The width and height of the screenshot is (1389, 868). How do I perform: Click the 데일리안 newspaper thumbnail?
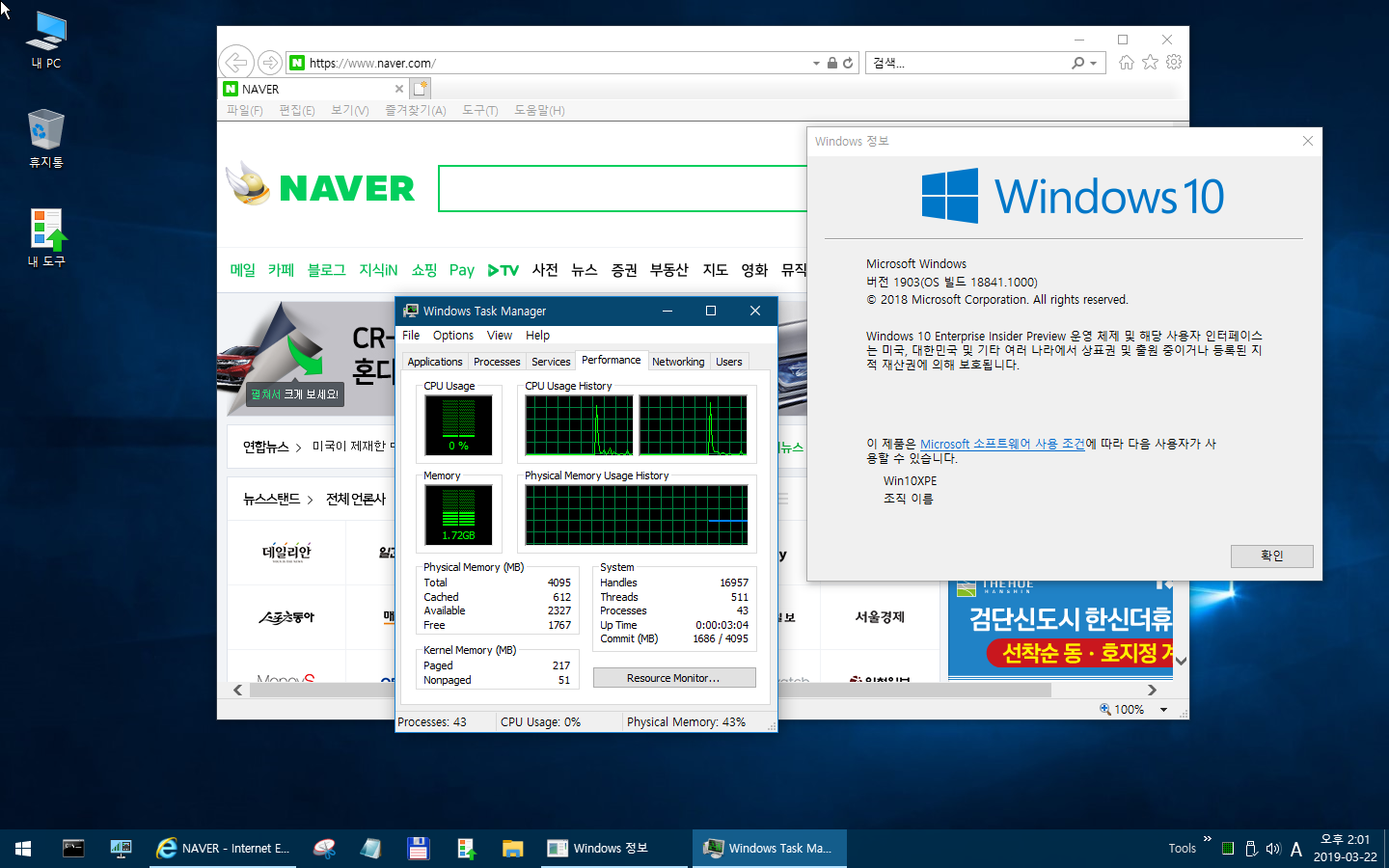pyautogui.click(x=286, y=553)
